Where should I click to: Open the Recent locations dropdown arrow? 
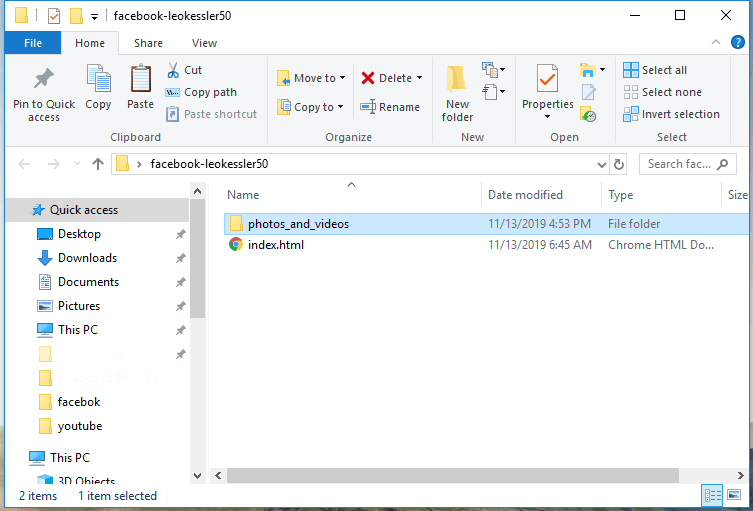tap(77, 164)
